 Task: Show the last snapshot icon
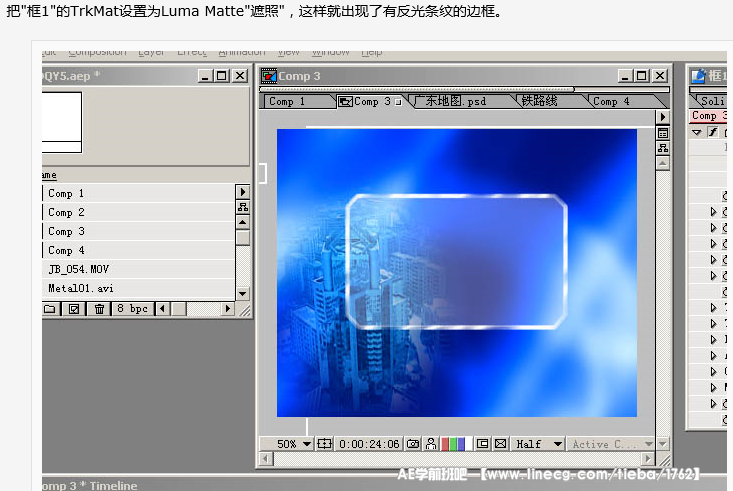tap(431, 444)
